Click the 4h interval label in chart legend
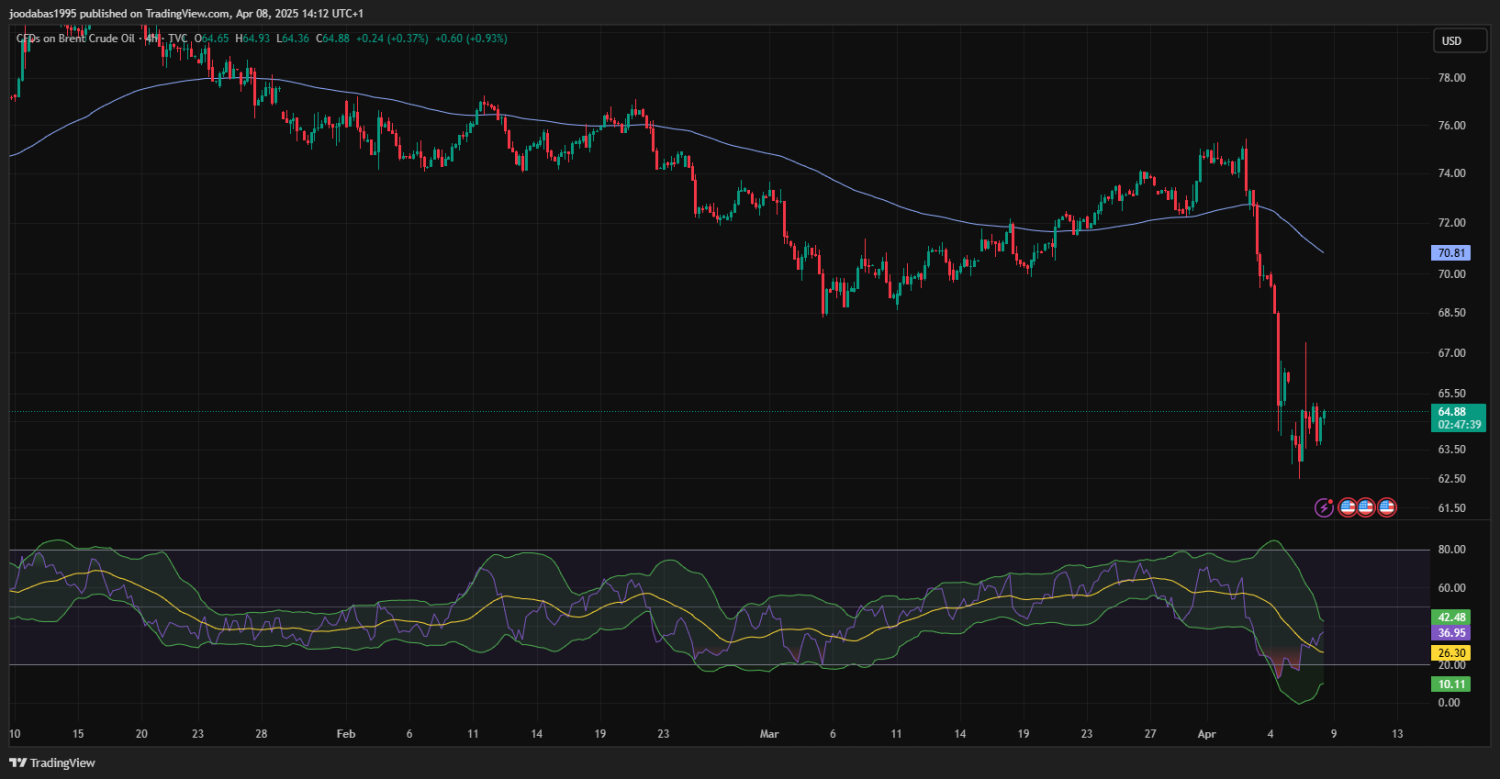 (151, 38)
